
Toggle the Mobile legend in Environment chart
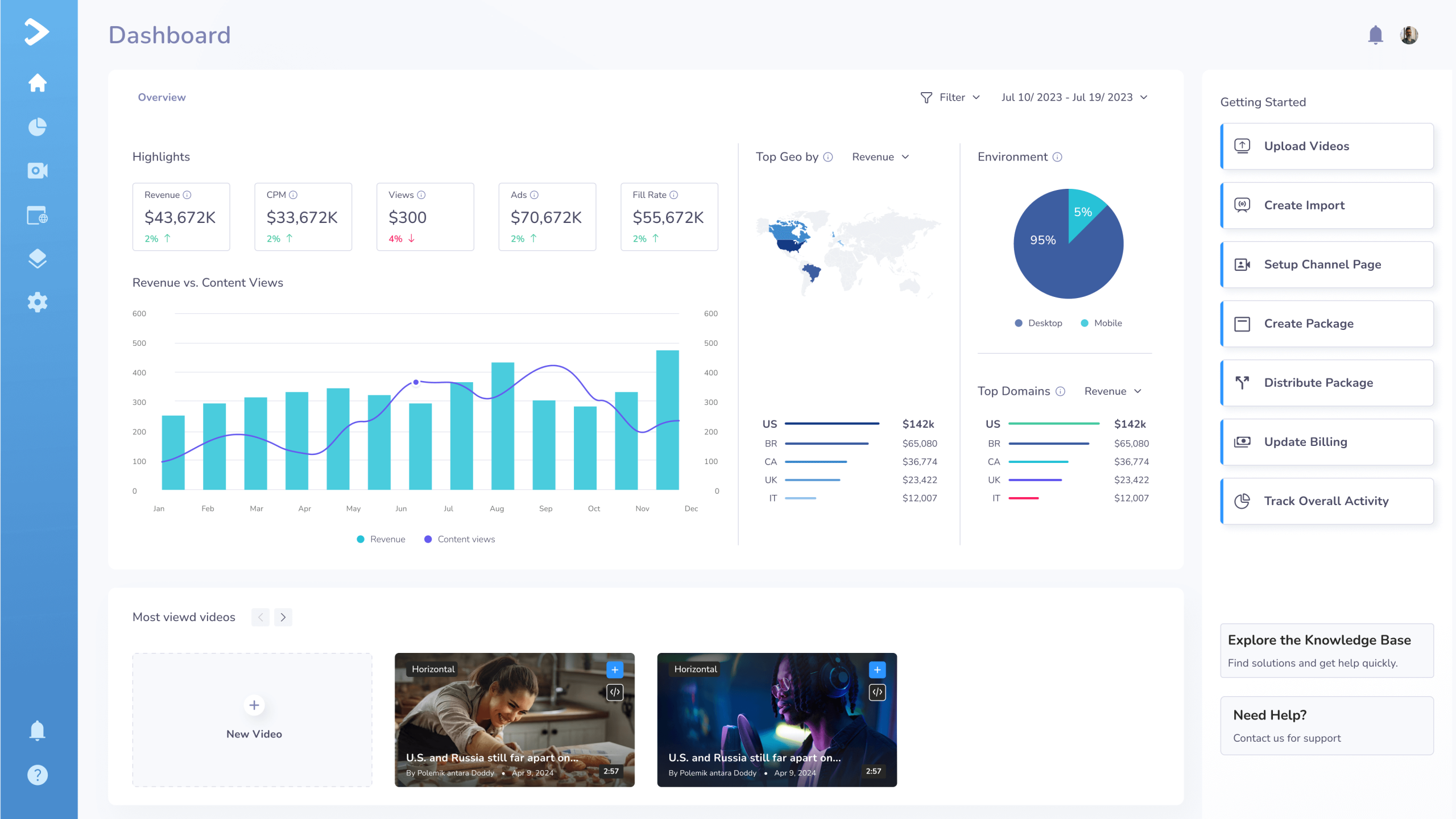click(1101, 322)
